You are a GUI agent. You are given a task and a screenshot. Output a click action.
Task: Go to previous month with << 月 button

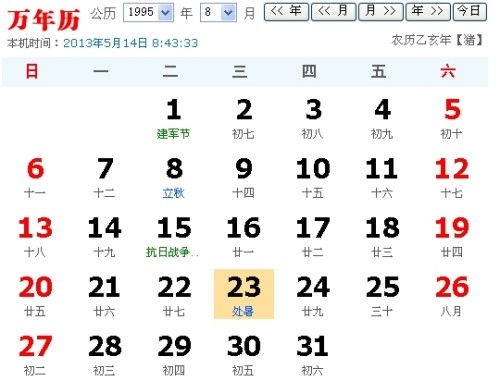333,12
